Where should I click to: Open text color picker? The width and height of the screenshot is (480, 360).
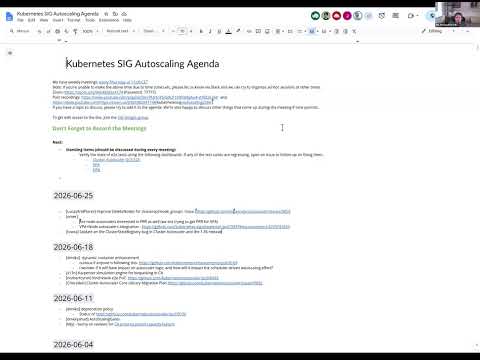228,31
